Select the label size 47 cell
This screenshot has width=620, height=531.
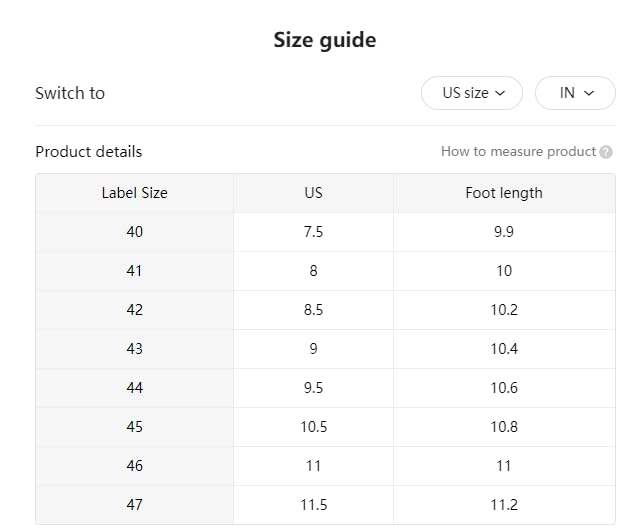(135, 505)
